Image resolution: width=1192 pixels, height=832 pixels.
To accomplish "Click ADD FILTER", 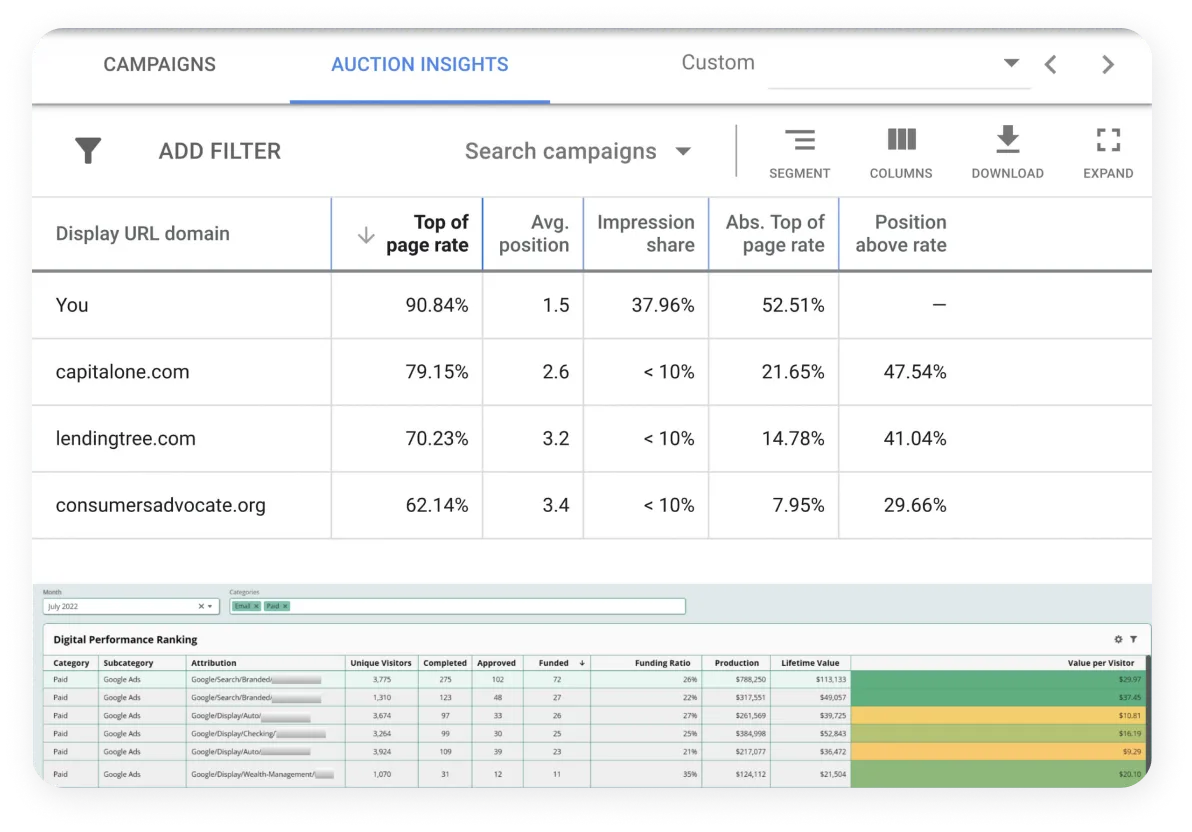I will 220,151.
